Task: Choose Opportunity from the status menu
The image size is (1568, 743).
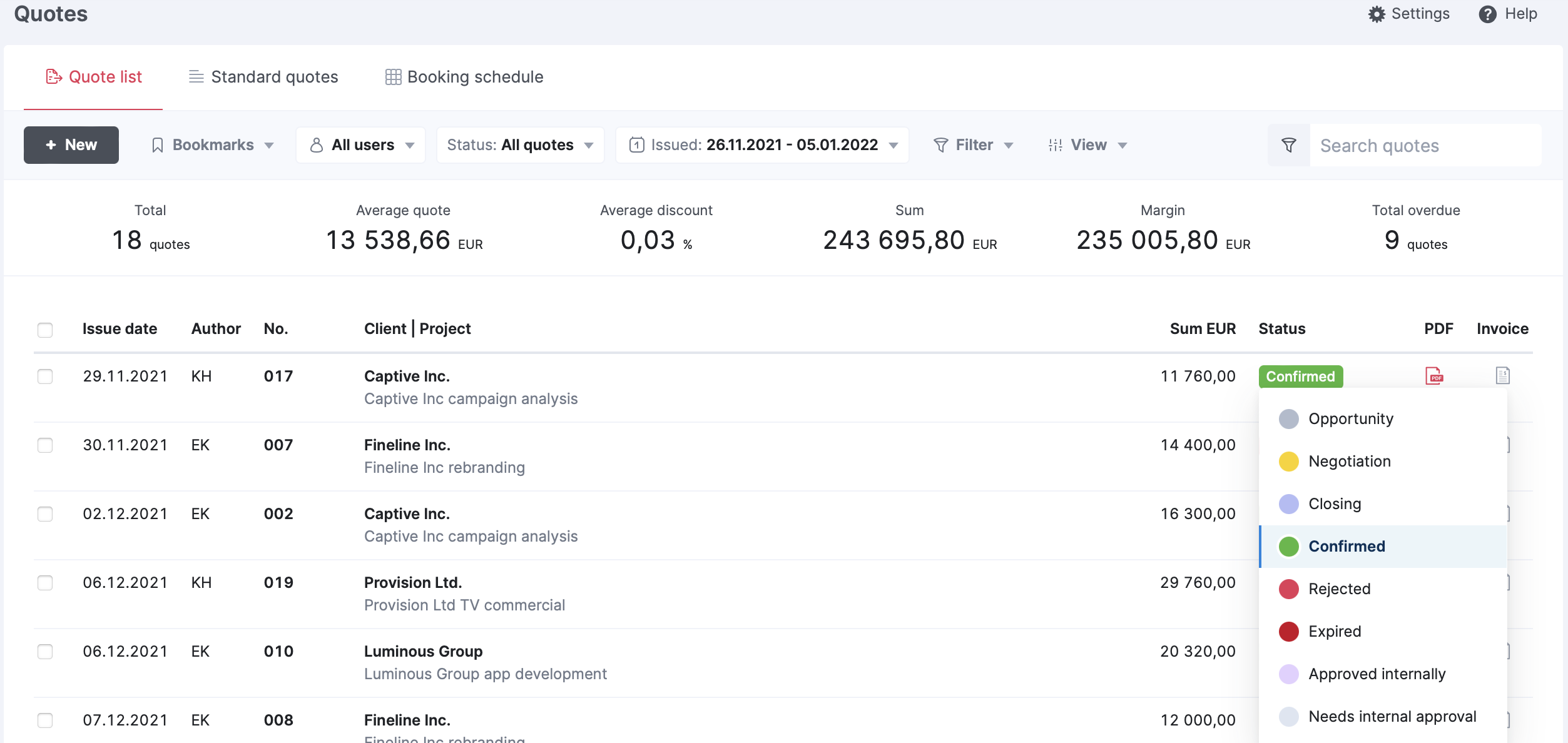Action: point(1383,419)
